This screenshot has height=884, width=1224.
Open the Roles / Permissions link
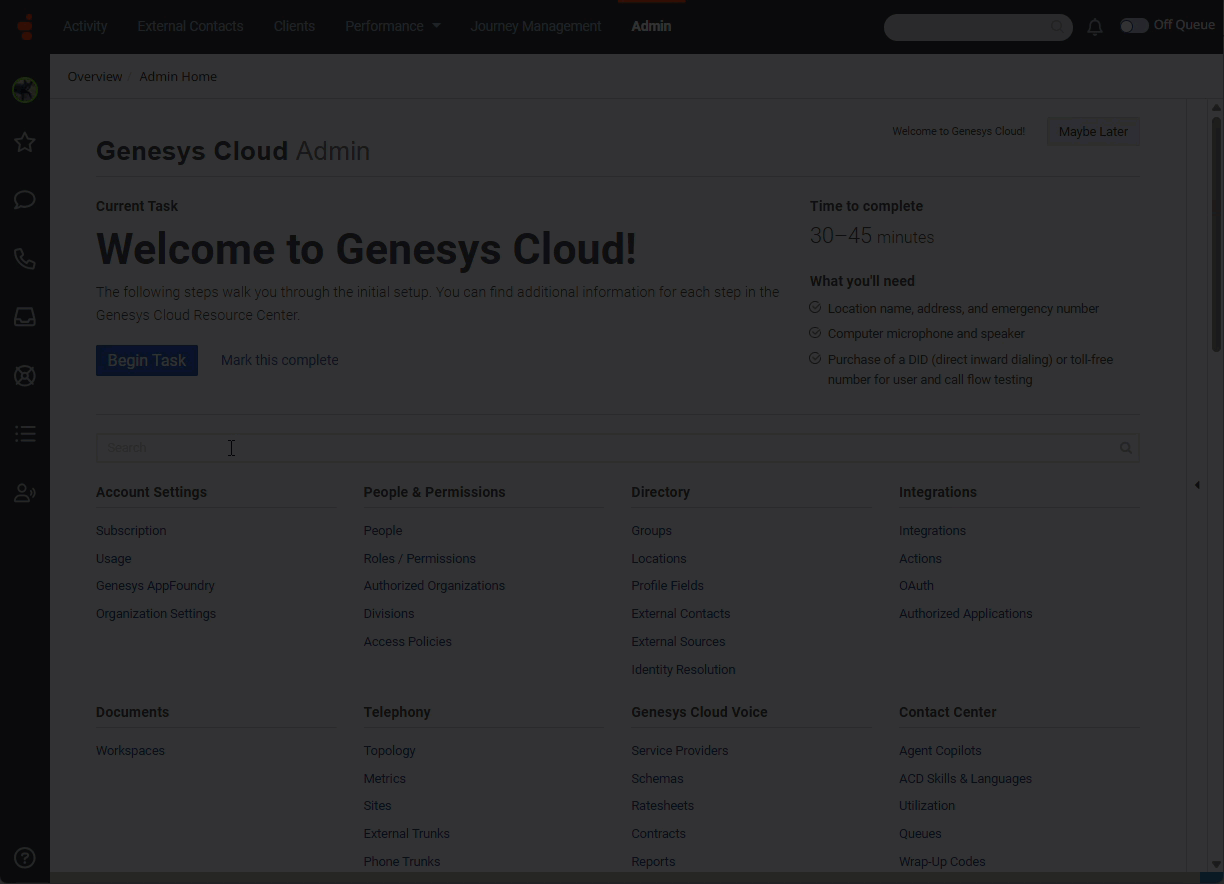[419, 559]
